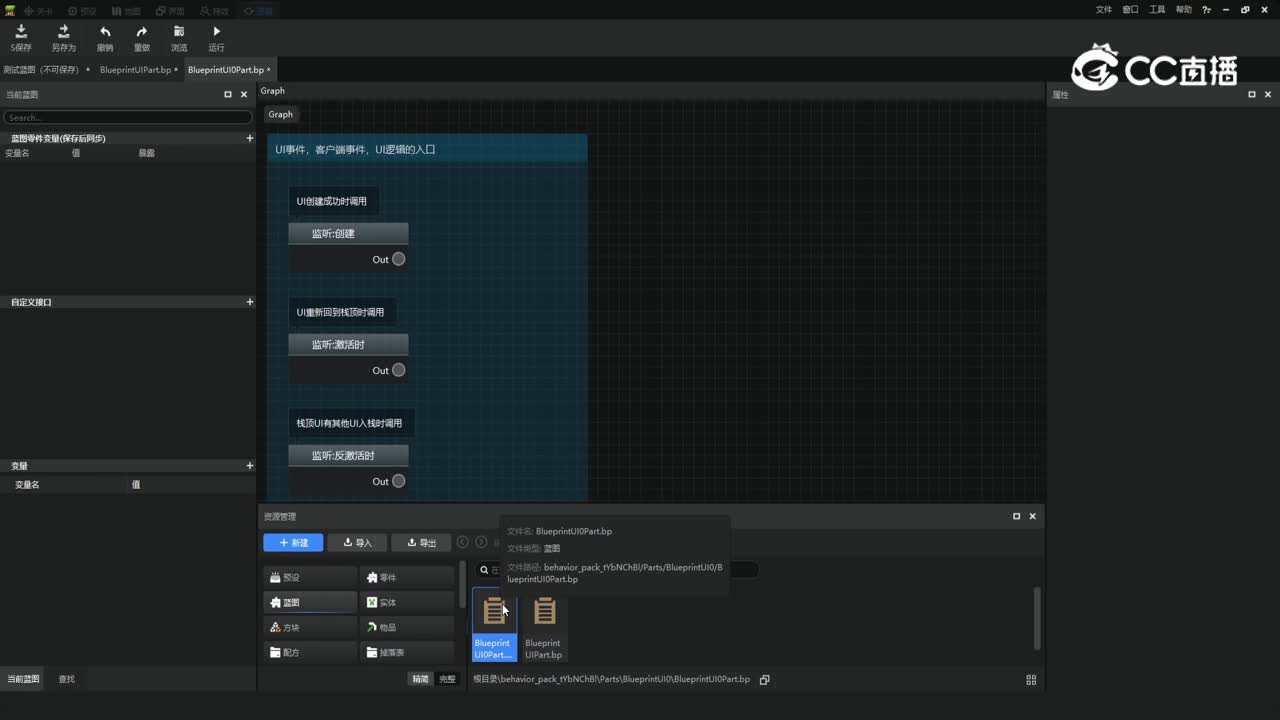Click the 保存 (Save) toolbar icon

point(21,38)
